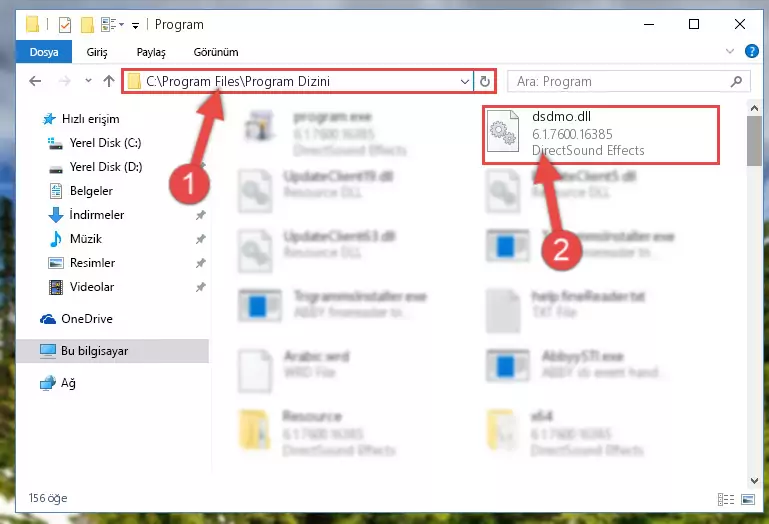The width and height of the screenshot is (769, 524).
Task: Click pin icon beside Resimler
Action: click(201, 263)
